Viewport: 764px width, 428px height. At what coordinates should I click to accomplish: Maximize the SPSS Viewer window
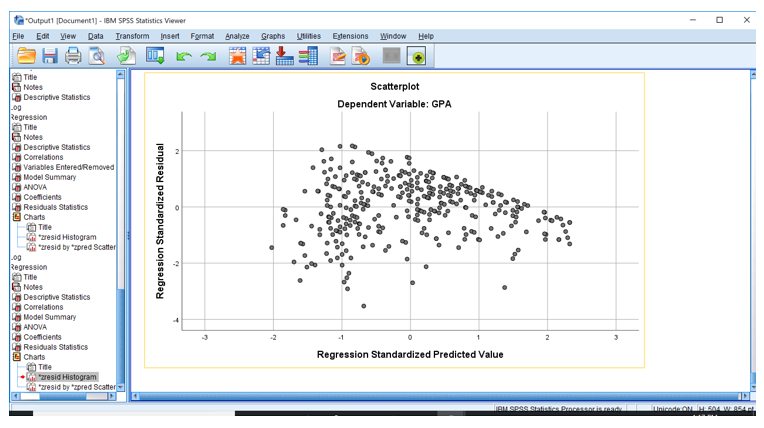(x=719, y=20)
